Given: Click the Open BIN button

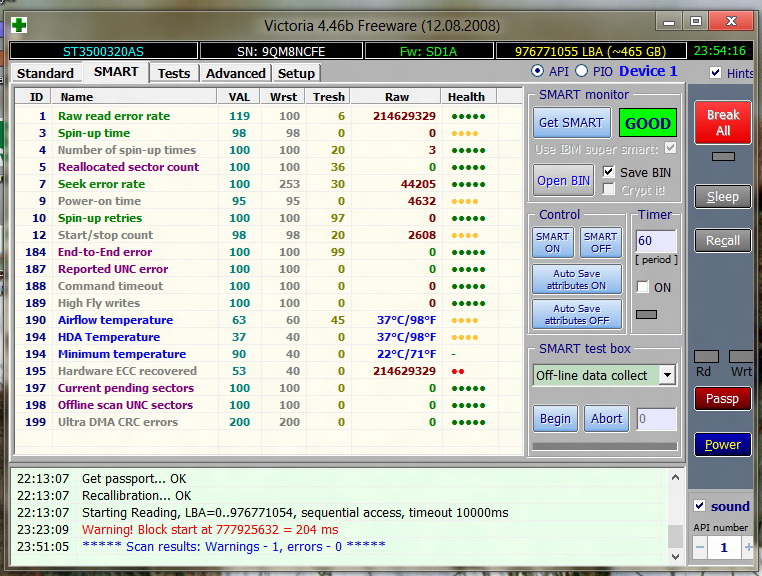Looking at the screenshot, I should 563,181.
